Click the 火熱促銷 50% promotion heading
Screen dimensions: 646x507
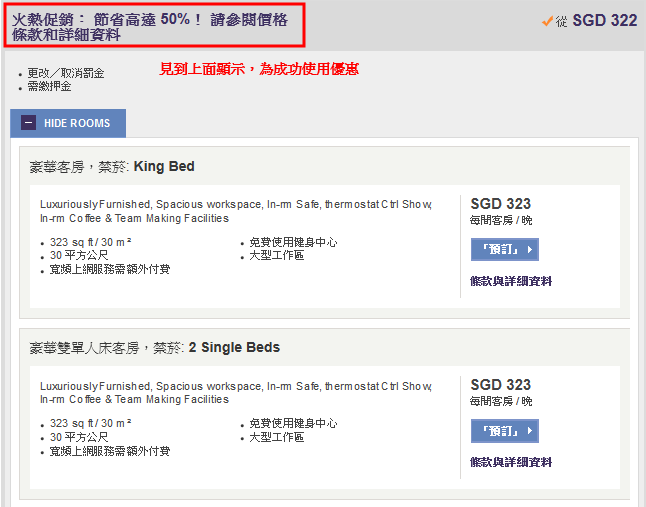(x=150, y=19)
